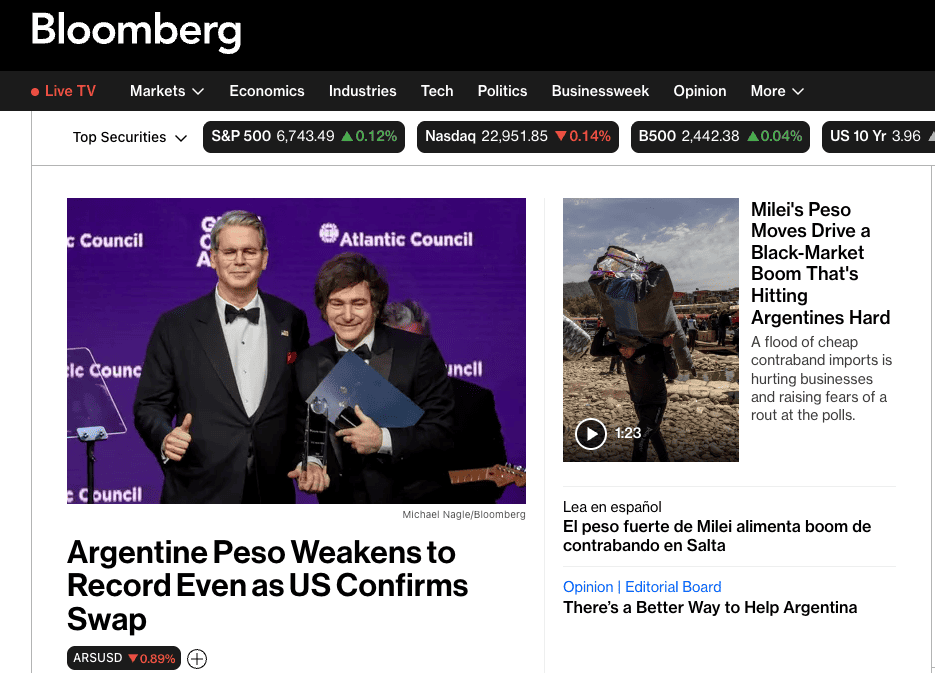Read the Spanish version article link

click(717, 536)
